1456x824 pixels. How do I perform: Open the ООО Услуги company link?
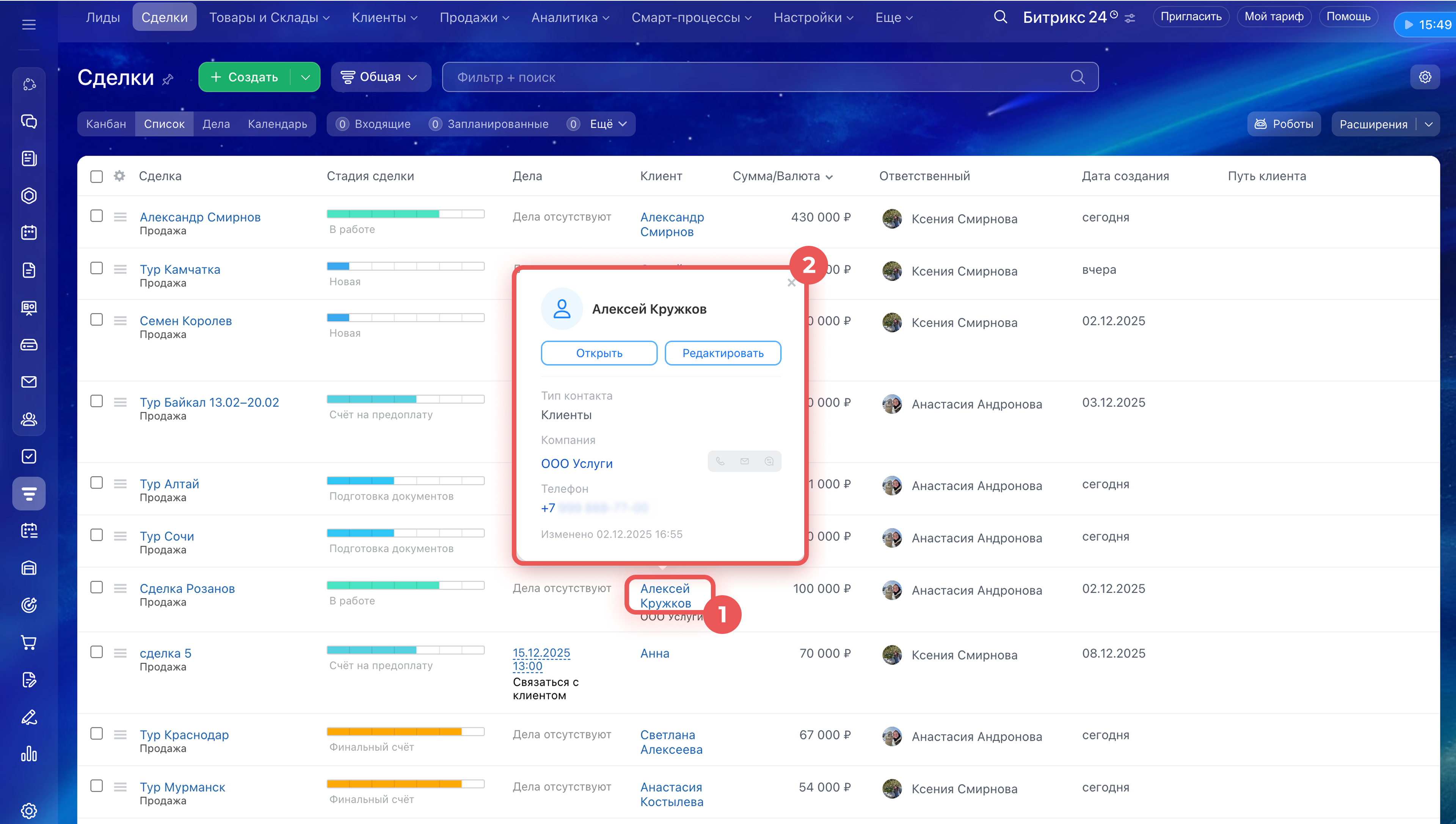[577, 464]
